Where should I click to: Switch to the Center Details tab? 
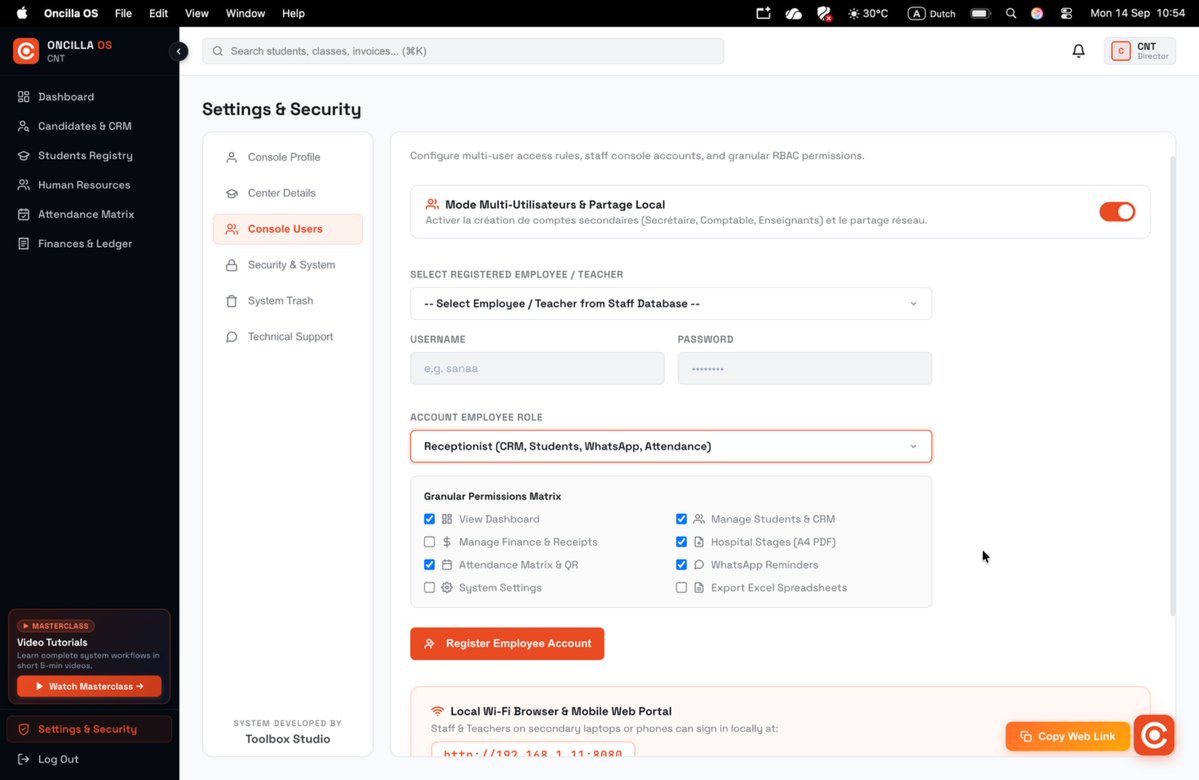tap(288, 193)
